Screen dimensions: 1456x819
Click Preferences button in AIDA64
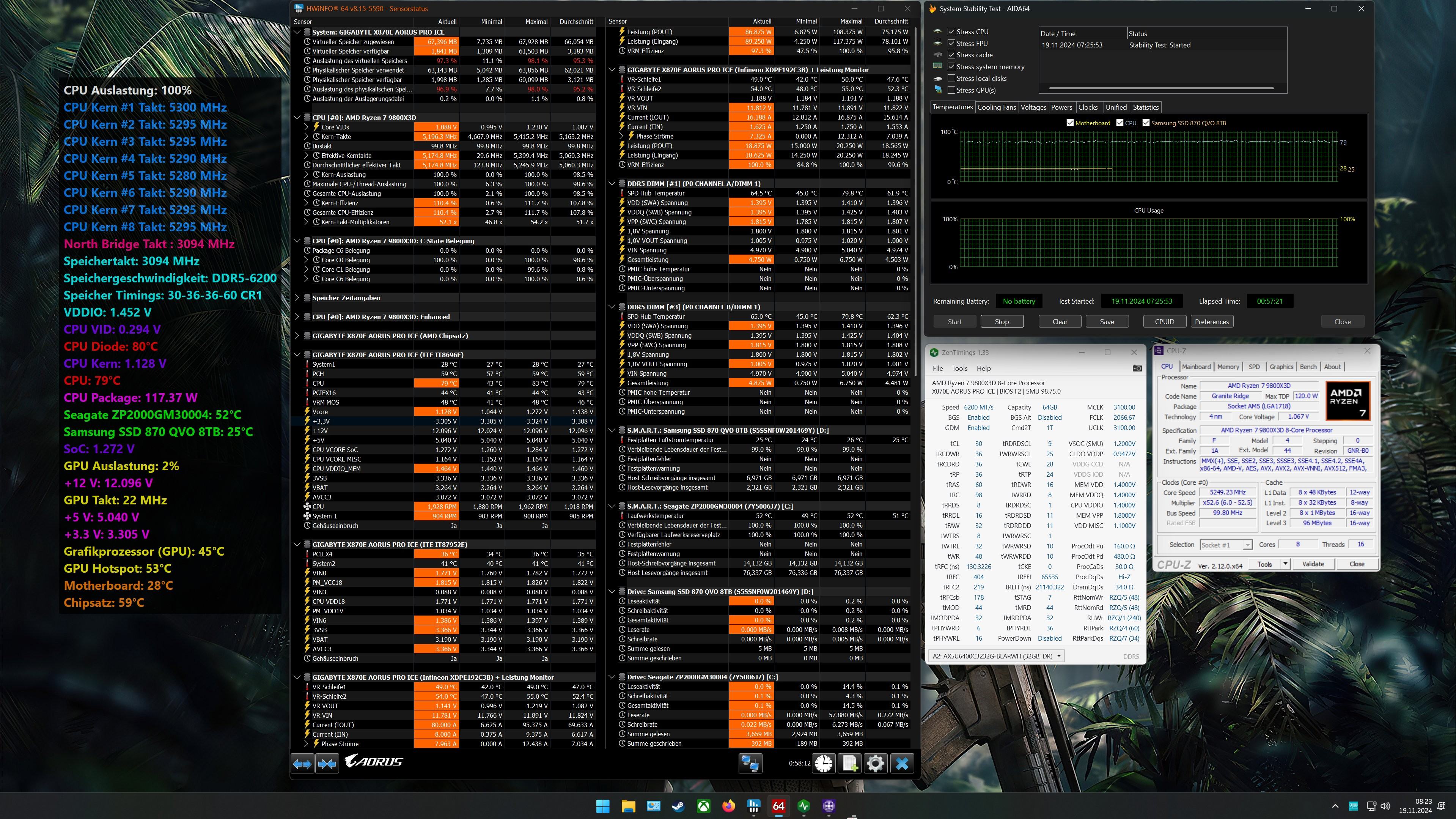[x=1211, y=322]
